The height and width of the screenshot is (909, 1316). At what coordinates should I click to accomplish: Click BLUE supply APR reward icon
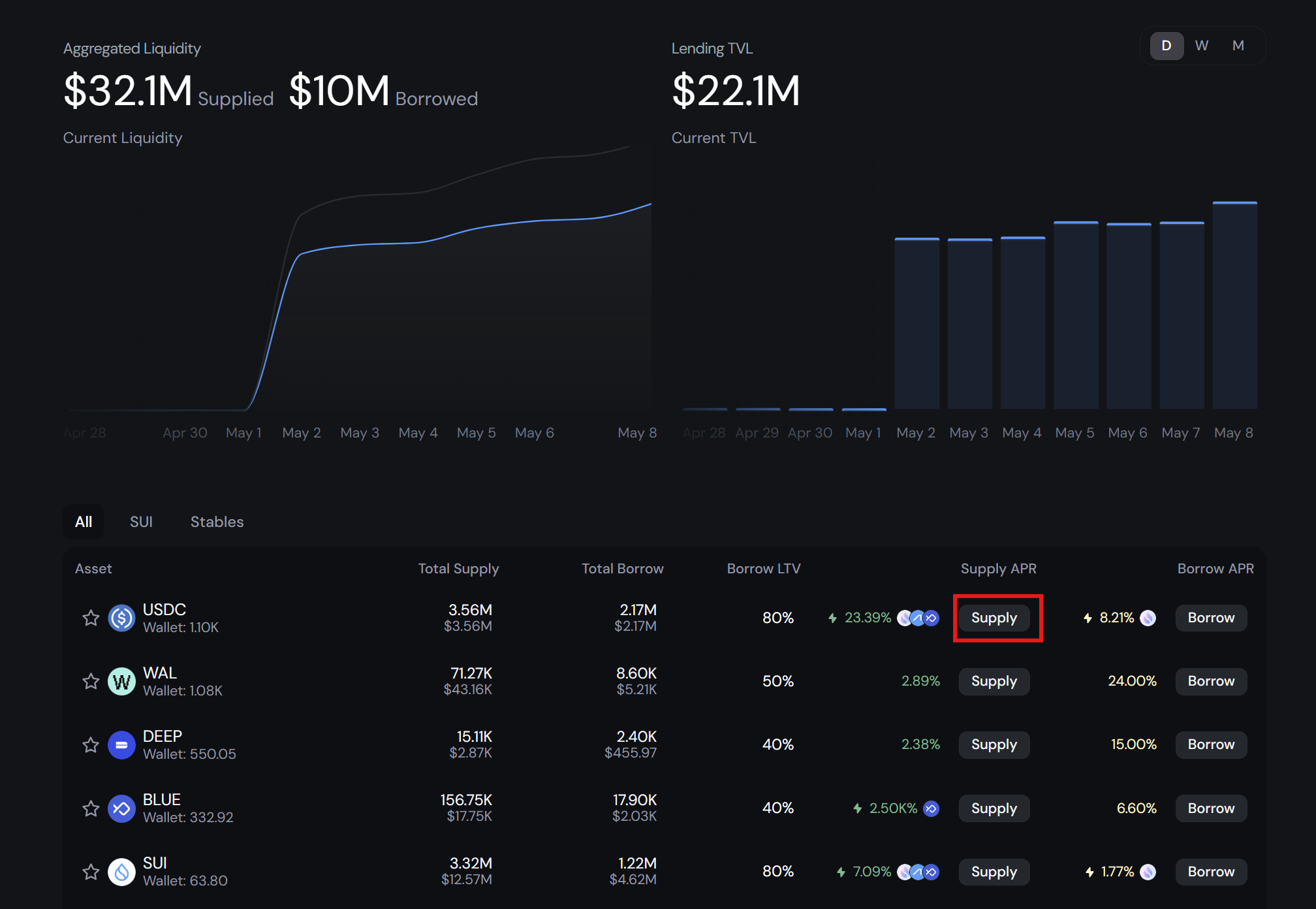[932, 808]
